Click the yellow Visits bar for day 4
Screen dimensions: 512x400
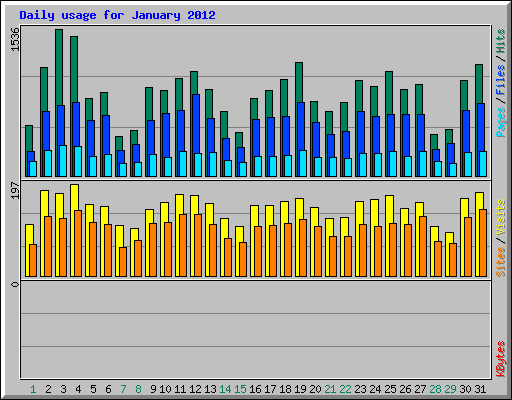tap(75, 197)
